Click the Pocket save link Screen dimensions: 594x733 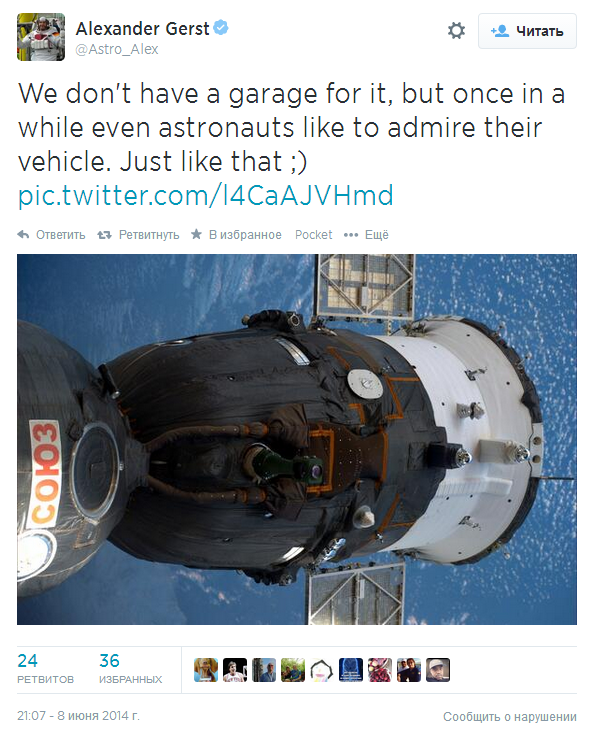314,235
